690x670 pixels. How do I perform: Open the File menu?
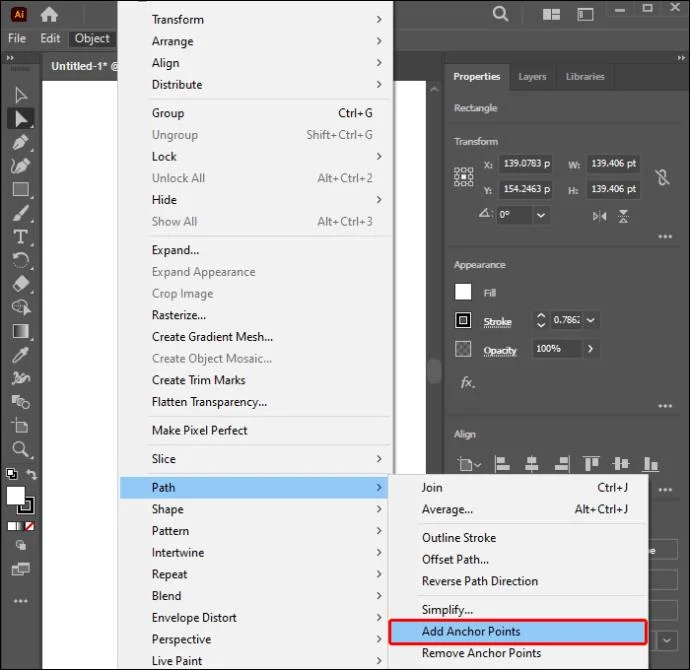[x=17, y=38]
